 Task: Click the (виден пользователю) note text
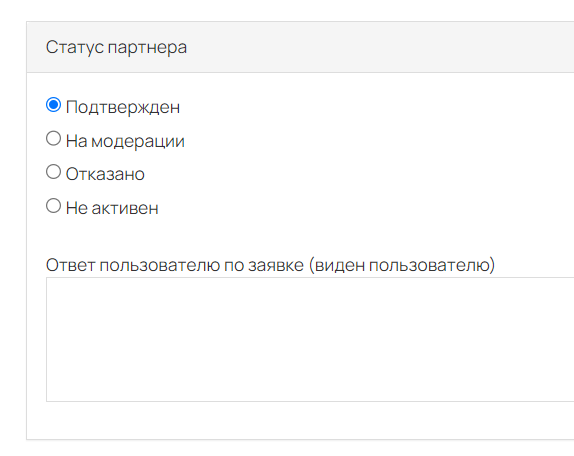402,265
